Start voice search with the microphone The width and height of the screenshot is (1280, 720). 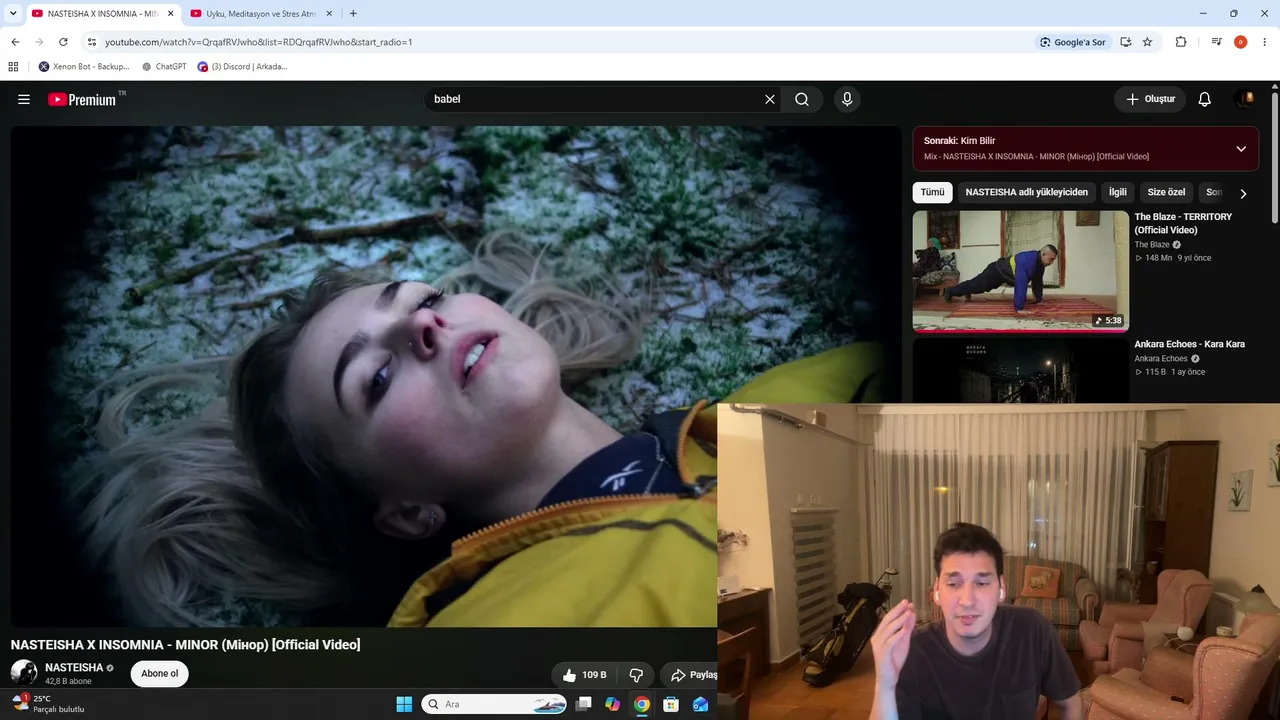[x=847, y=99]
